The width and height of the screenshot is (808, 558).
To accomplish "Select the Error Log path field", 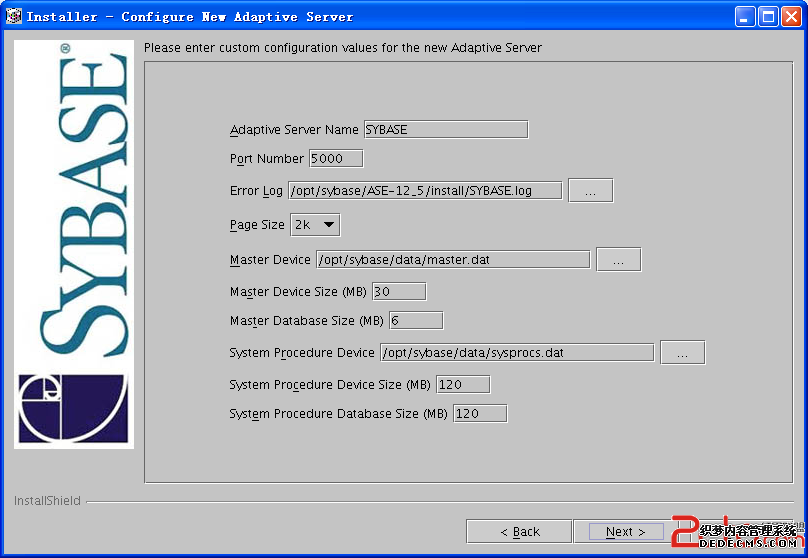I will (x=425, y=191).
